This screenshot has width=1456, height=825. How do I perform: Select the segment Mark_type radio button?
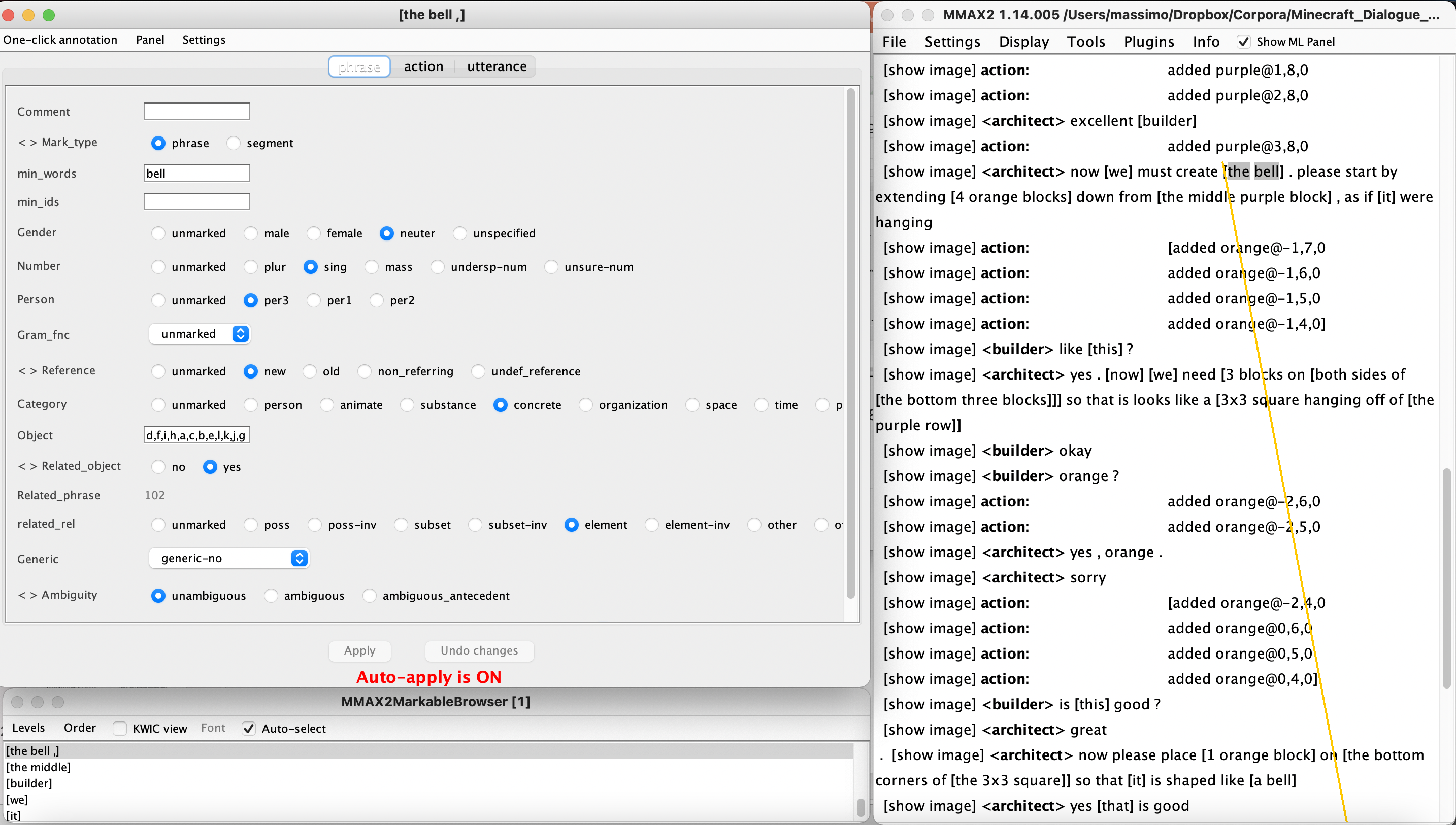(234, 144)
